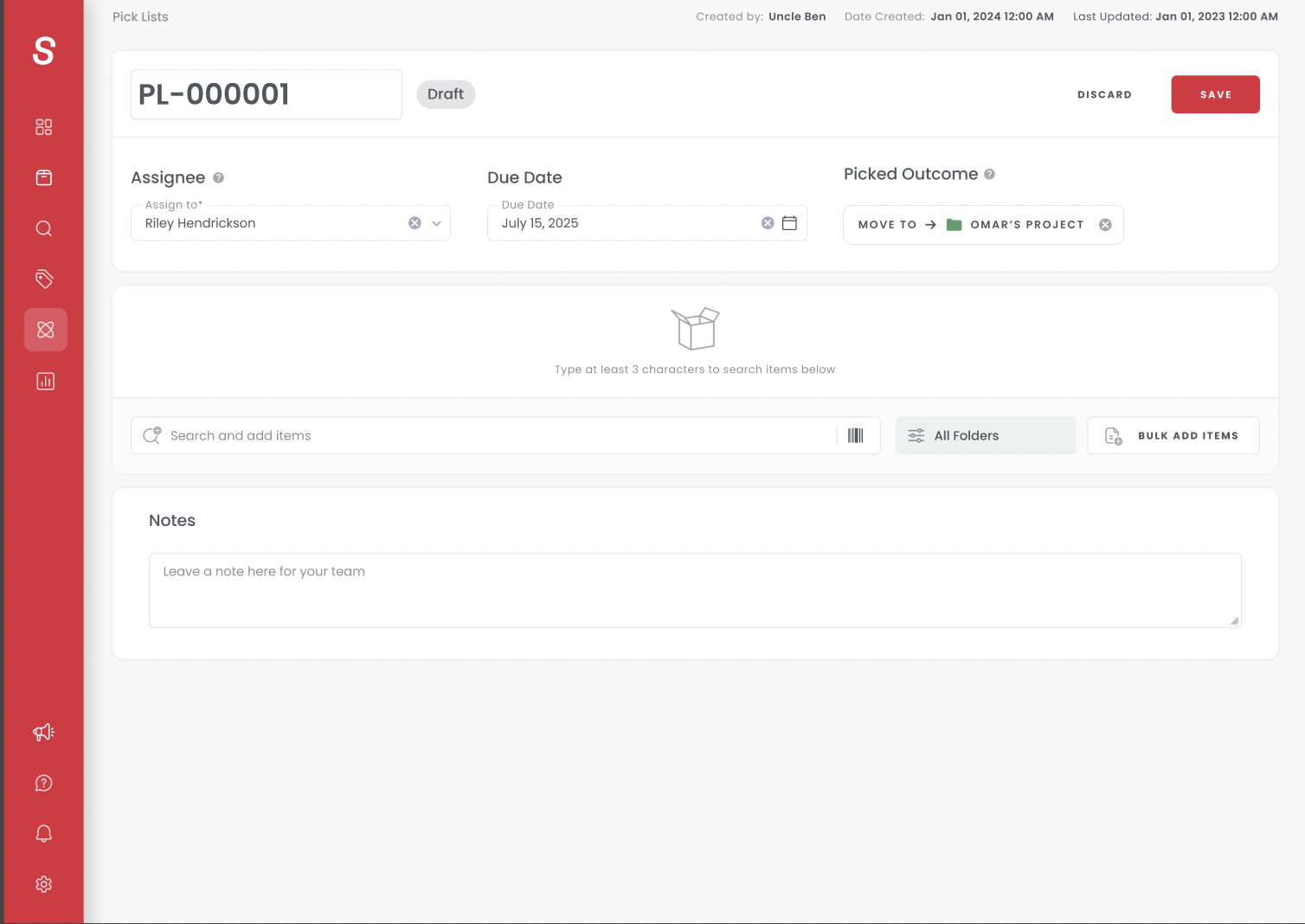Select the highlighted Pick Lists icon
The image size is (1305, 924).
click(45, 330)
